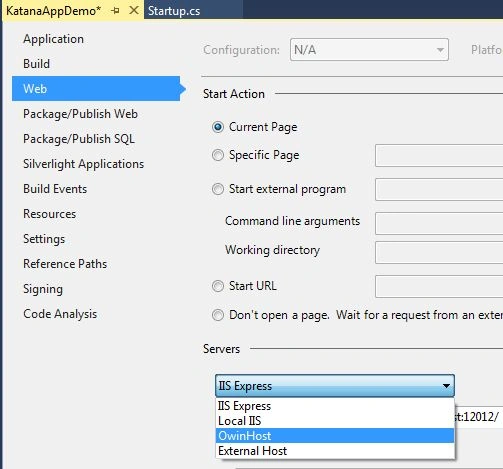
Task: Open the Signing properties page
Action: point(43,289)
